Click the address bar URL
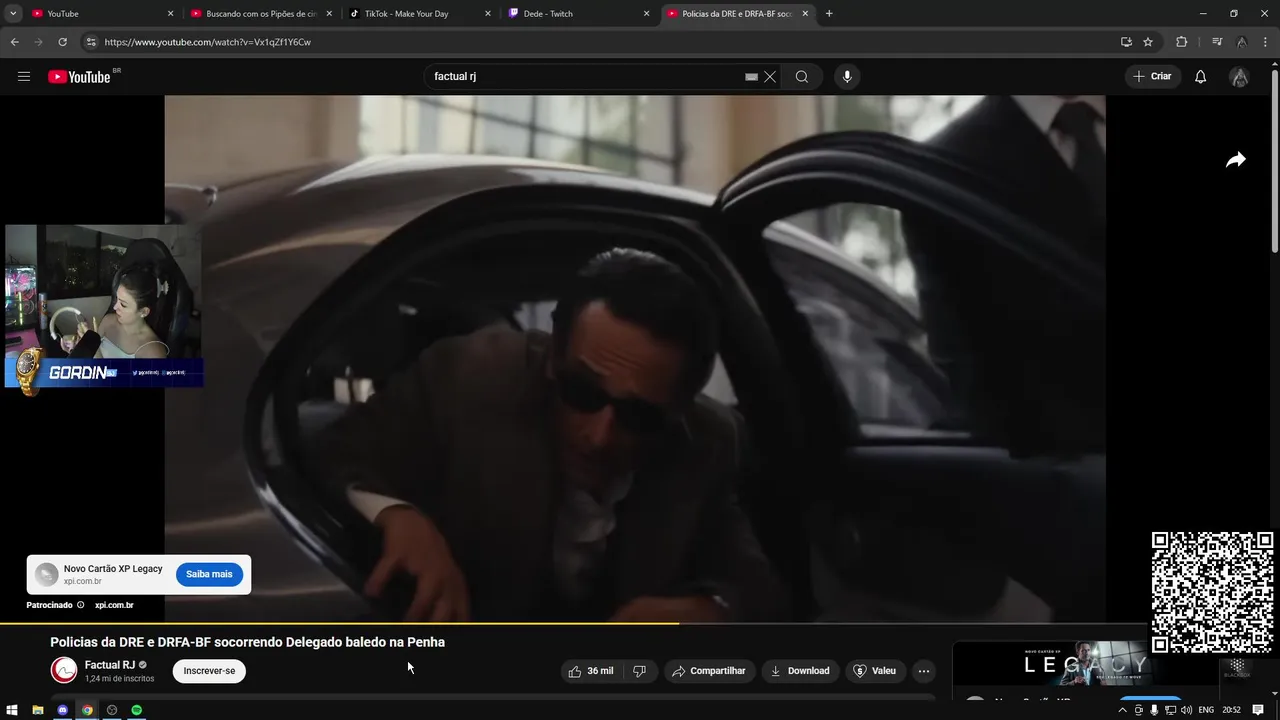This screenshot has height=720, width=1280. (207, 42)
